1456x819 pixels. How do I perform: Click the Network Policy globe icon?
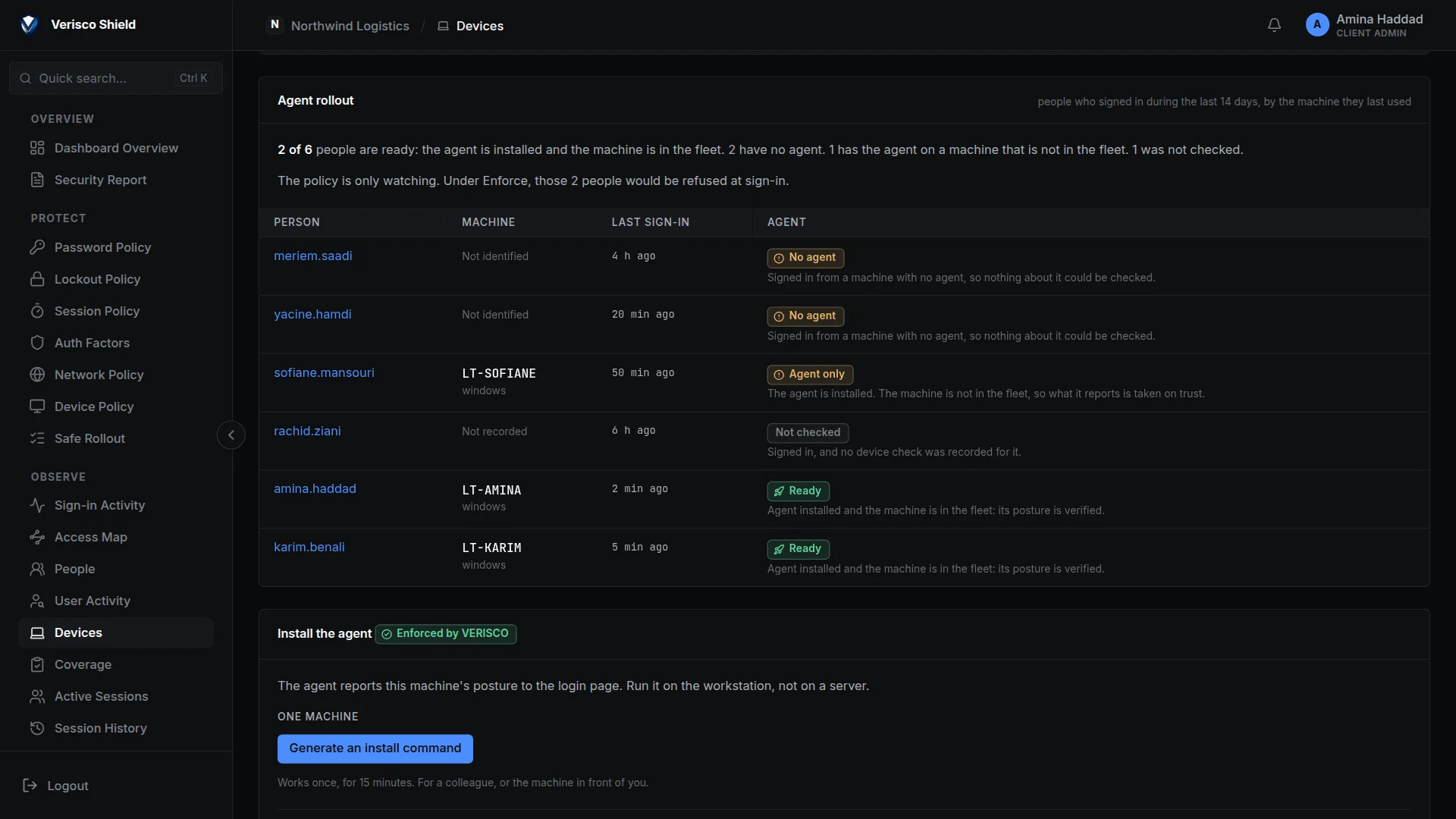point(37,375)
